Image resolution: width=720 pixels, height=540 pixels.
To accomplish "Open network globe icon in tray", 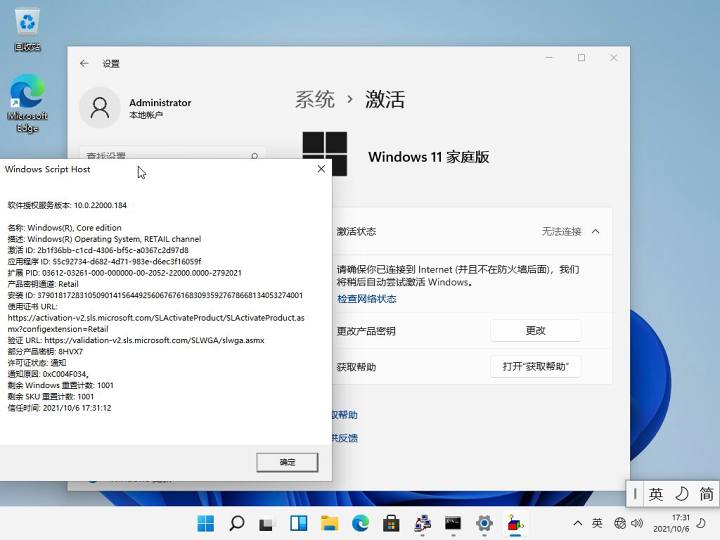I will tap(620, 523).
